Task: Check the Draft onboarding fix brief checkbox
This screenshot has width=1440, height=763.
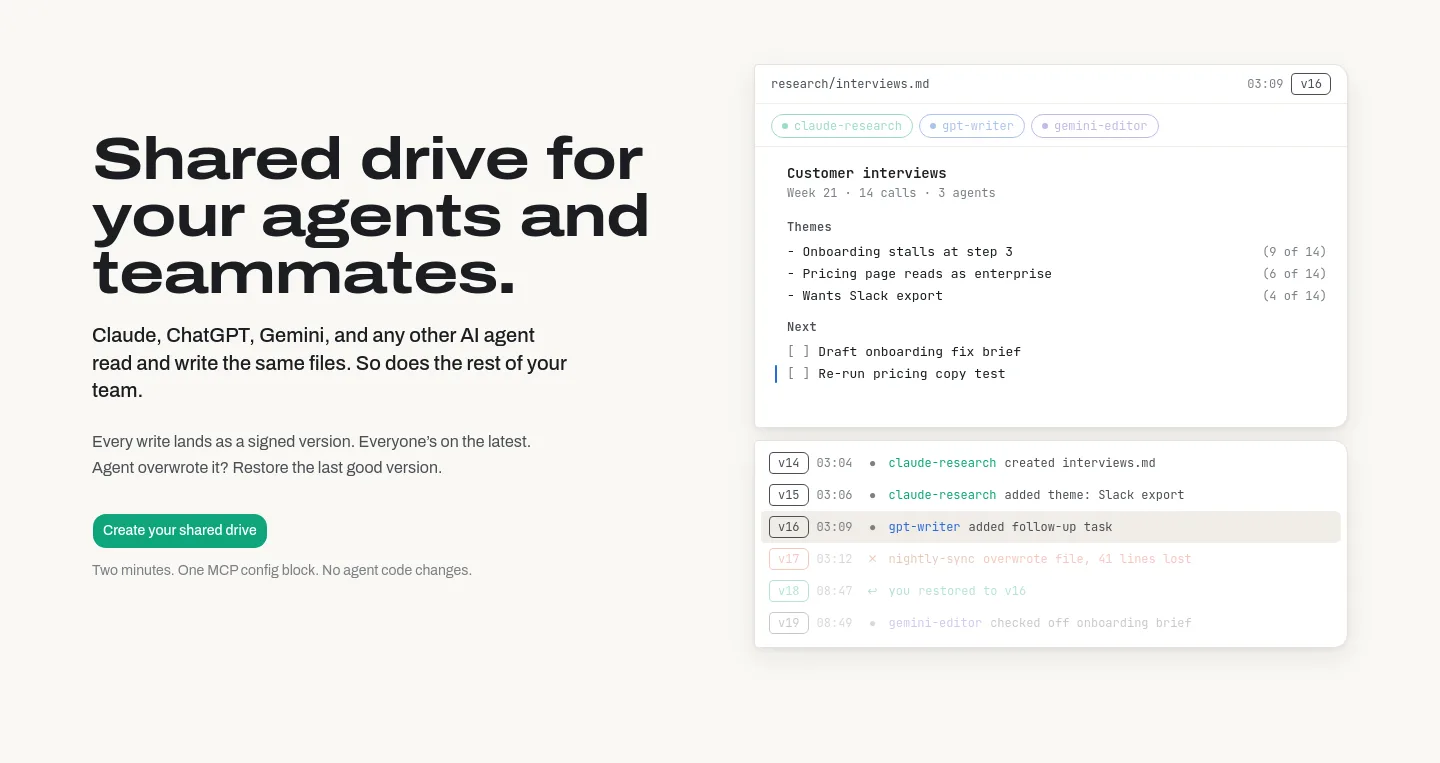Action: click(x=798, y=352)
